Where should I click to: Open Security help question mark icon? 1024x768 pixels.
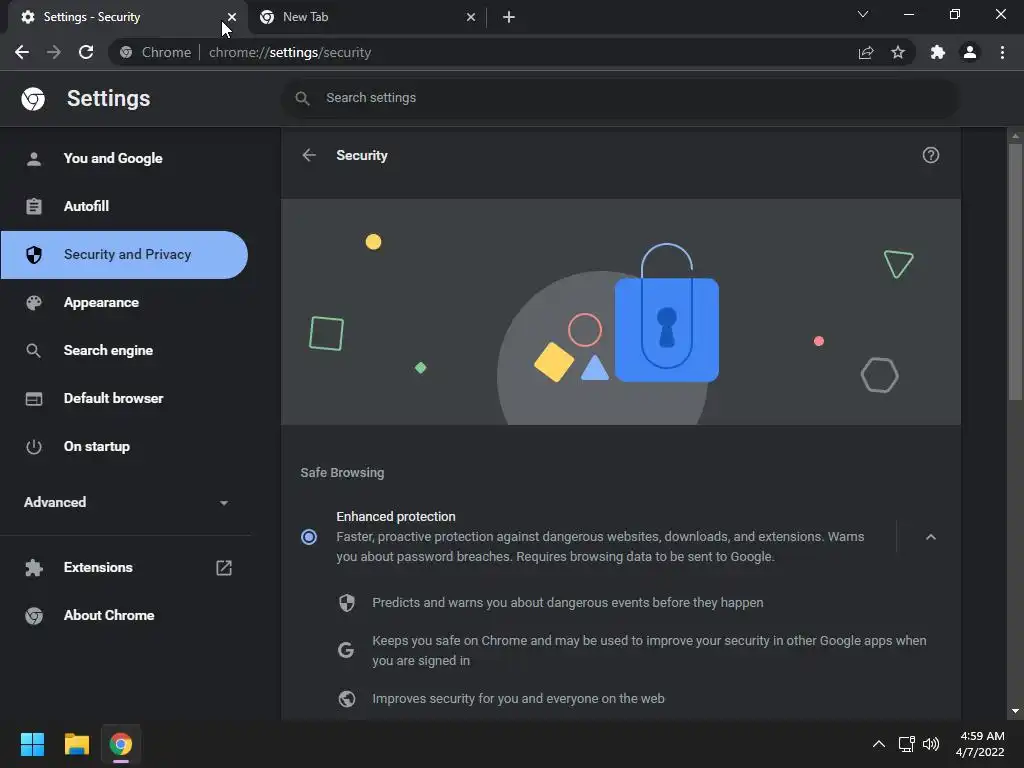click(931, 155)
